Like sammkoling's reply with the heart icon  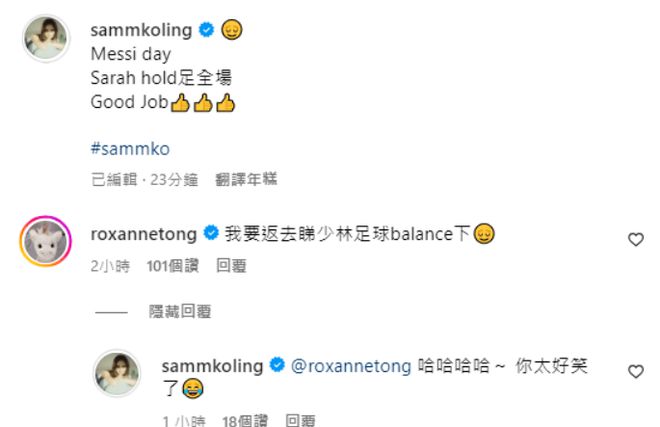635,371
